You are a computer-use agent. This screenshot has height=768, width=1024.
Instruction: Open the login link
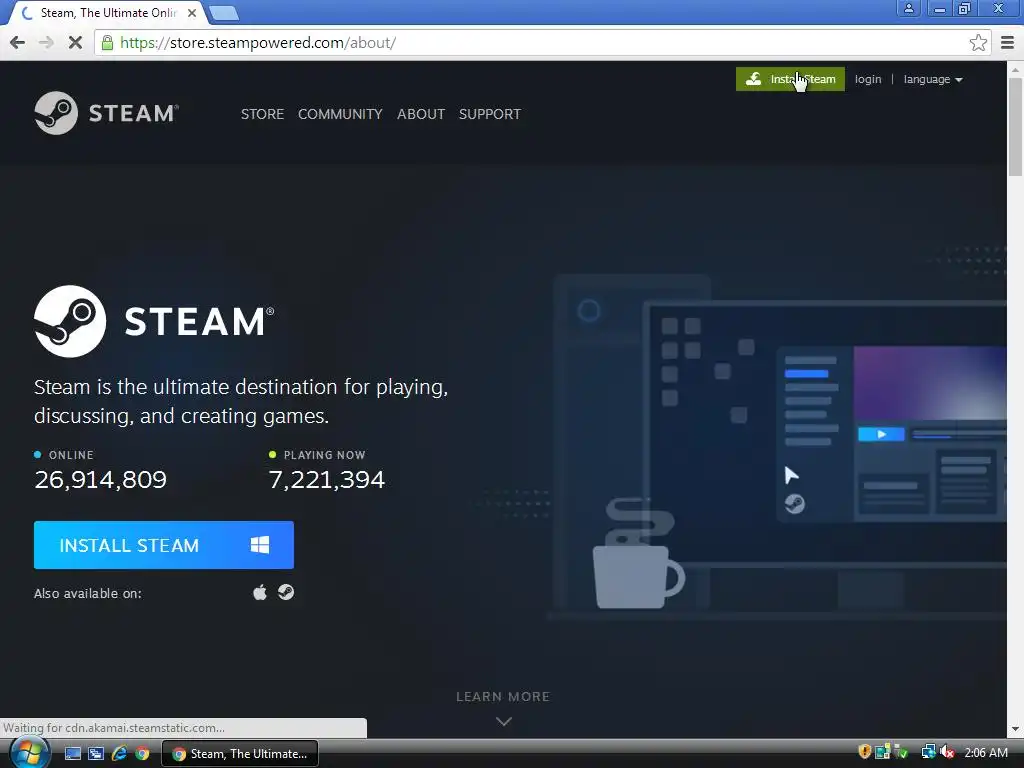pyautogui.click(x=868, y=79)
